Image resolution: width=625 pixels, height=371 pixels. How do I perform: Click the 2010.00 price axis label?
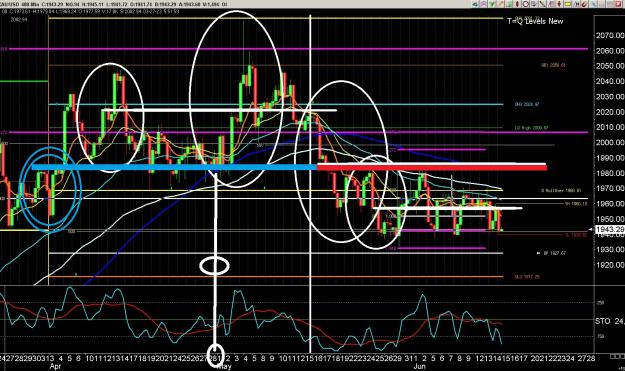610,127
